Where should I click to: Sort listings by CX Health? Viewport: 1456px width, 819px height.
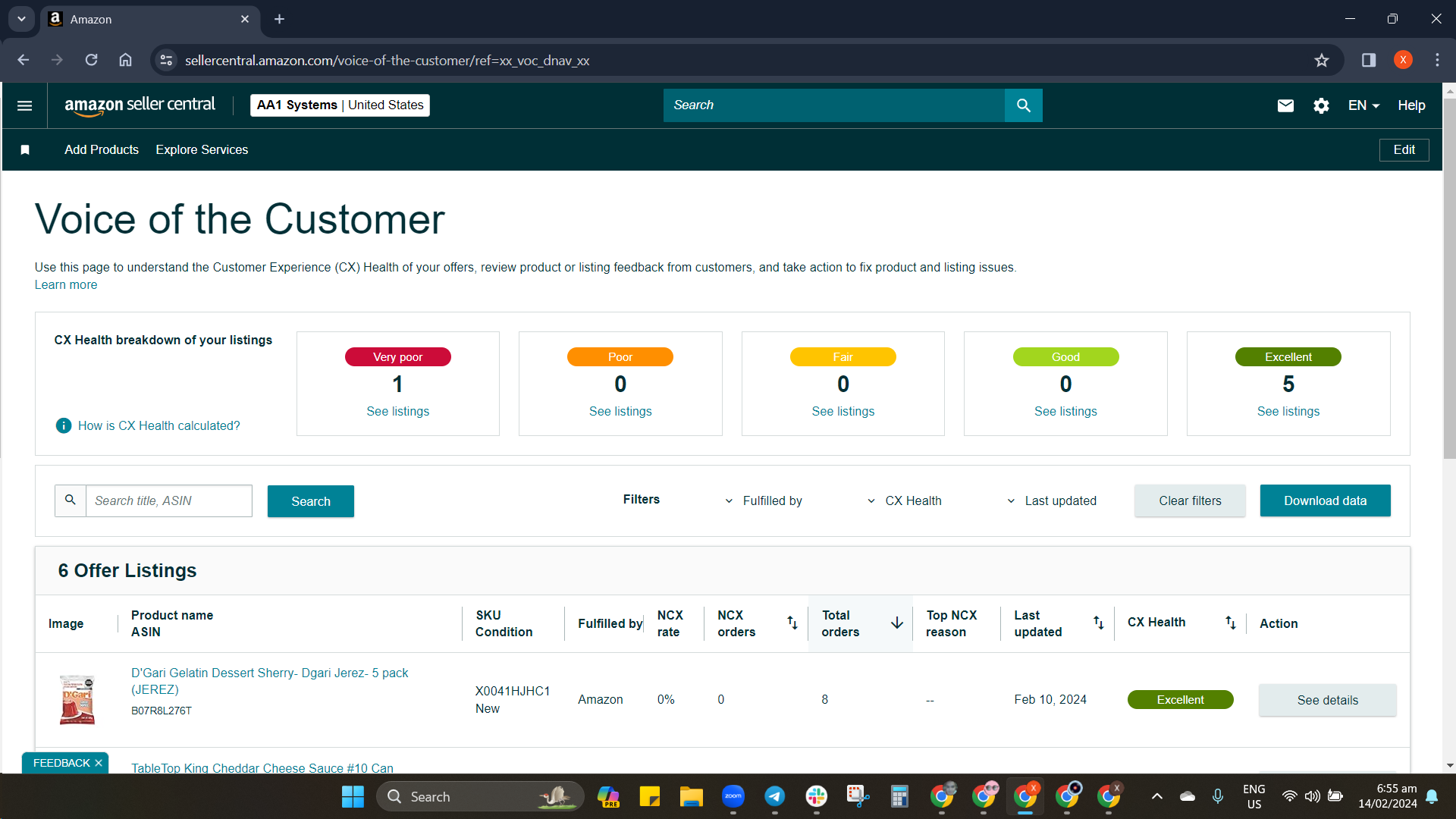(1231, 623)
